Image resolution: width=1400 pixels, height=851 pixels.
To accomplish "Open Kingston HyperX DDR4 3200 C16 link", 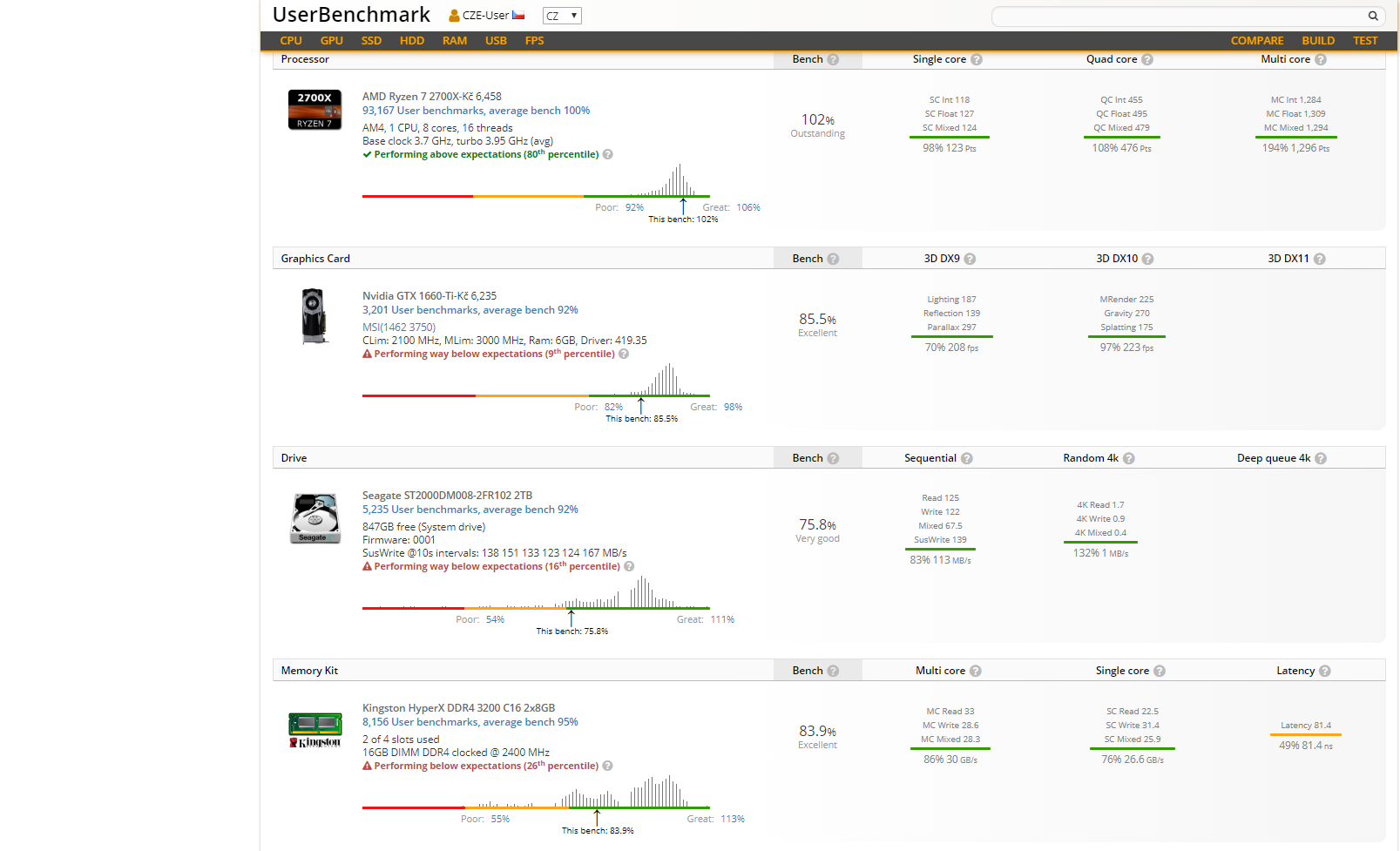I will point(458,708).
